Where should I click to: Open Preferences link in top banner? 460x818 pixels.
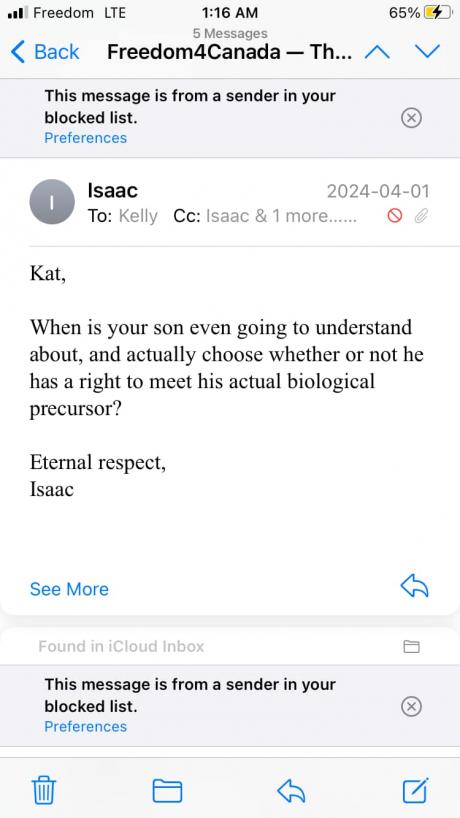pos(86,138)
